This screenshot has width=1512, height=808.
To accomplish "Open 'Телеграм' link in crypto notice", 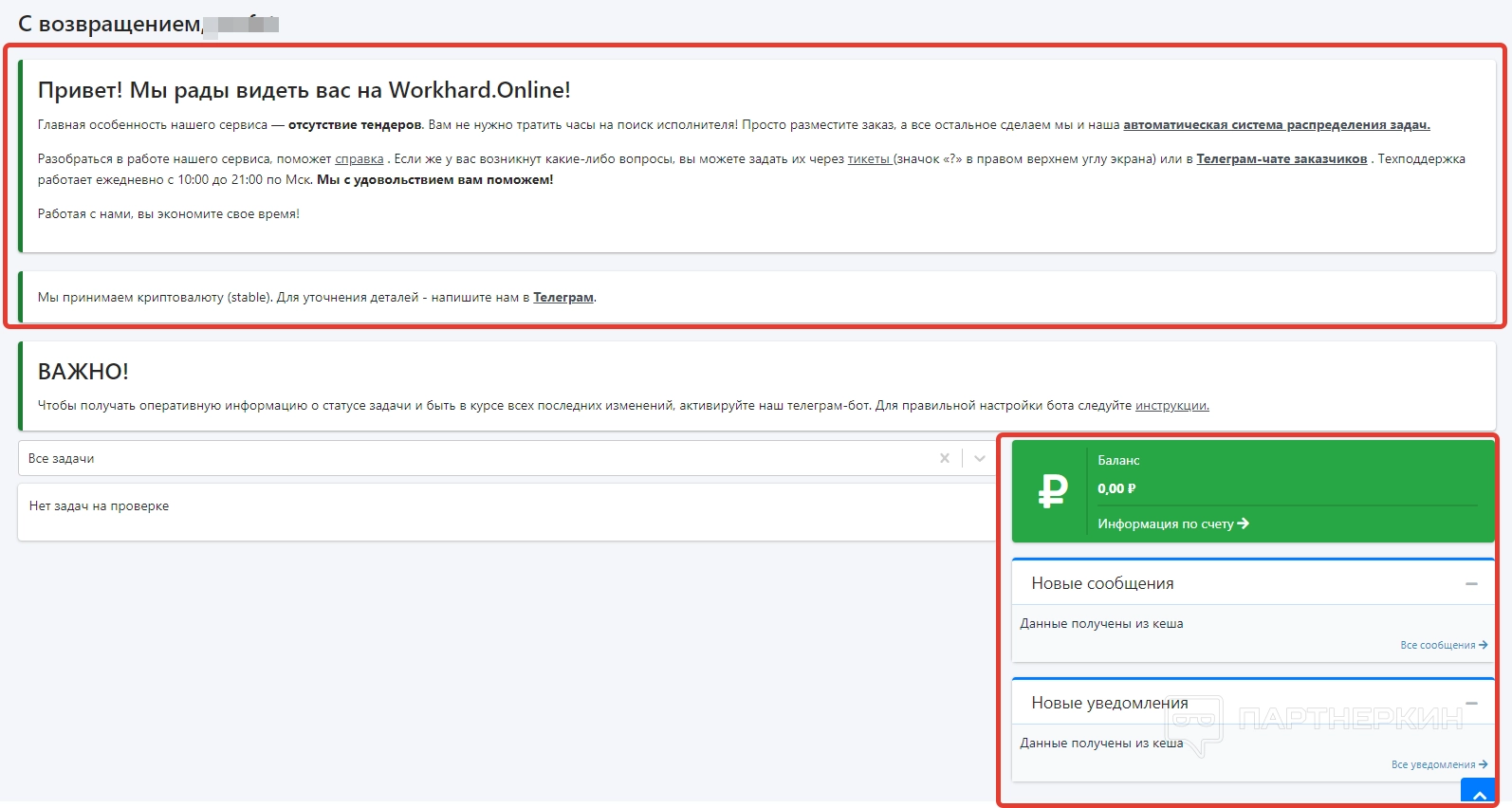I will [563, 297].
